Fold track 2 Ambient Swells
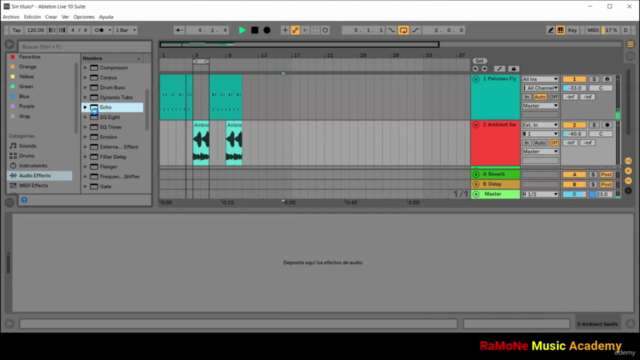 [x=476, y=125]
